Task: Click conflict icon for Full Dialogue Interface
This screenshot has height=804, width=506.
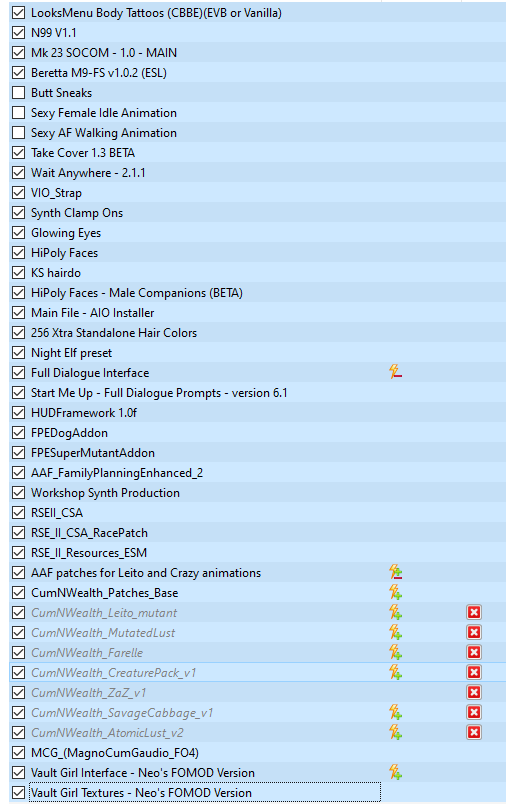Action: click(395, 372)
